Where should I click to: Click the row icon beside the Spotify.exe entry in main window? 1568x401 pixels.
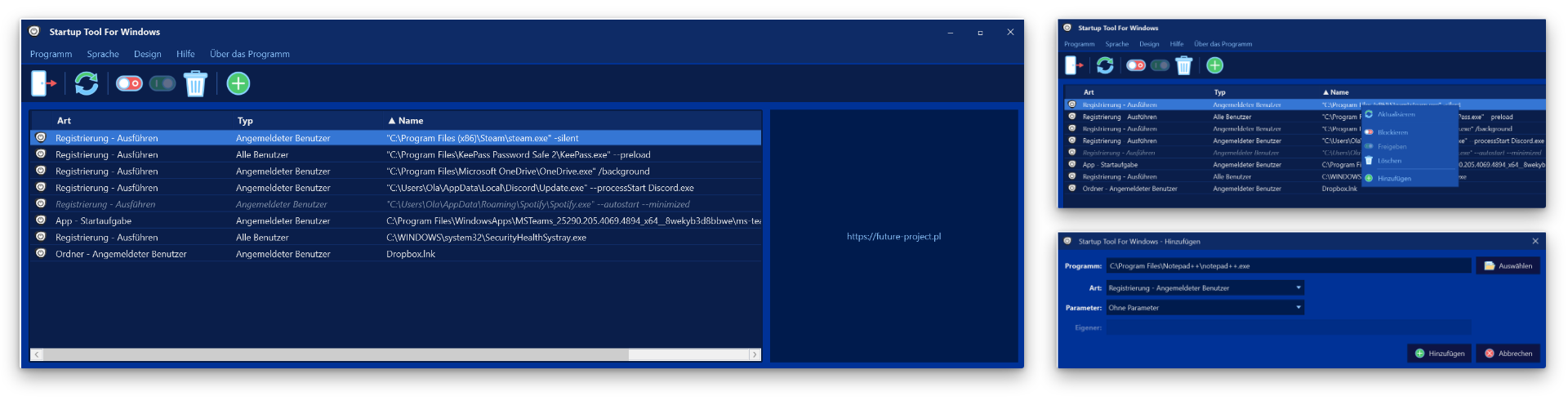[40, 204]
